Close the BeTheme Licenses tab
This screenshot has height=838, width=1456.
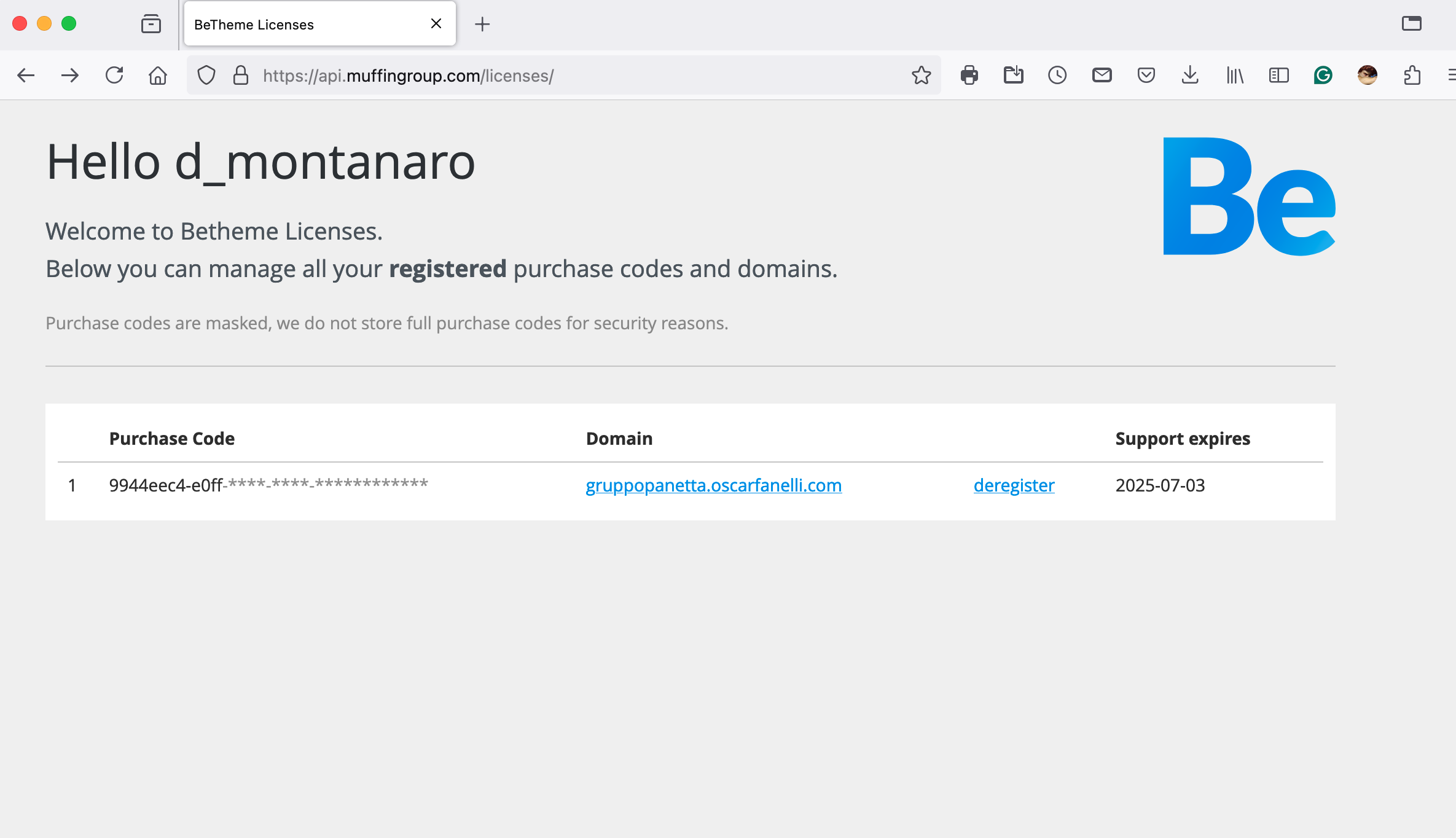tap(436, 23)
